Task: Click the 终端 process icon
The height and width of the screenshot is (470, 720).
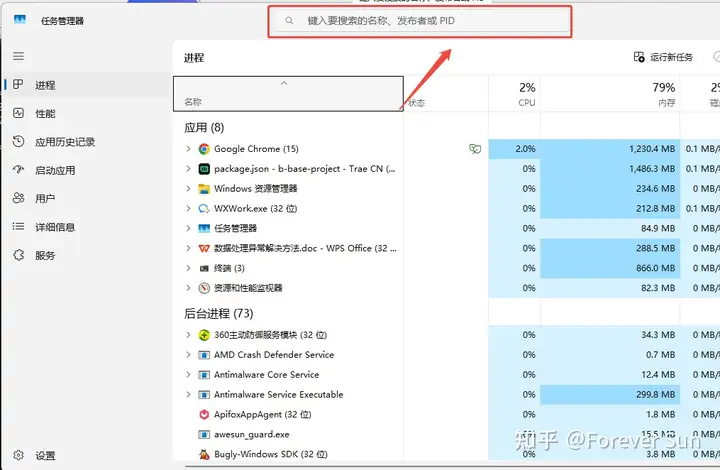Action: [x=204, y=269]
